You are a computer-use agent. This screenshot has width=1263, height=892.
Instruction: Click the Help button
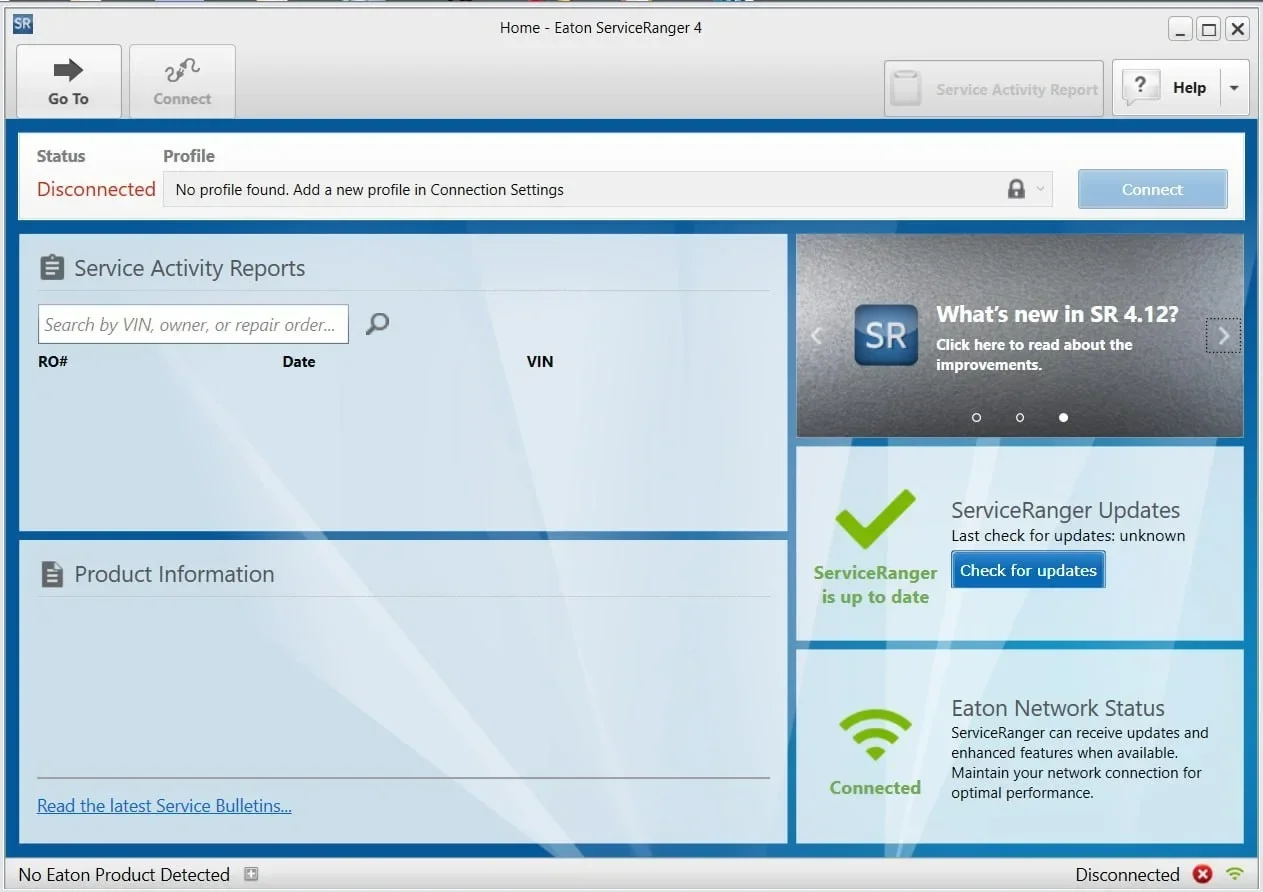click(1165, 88)
